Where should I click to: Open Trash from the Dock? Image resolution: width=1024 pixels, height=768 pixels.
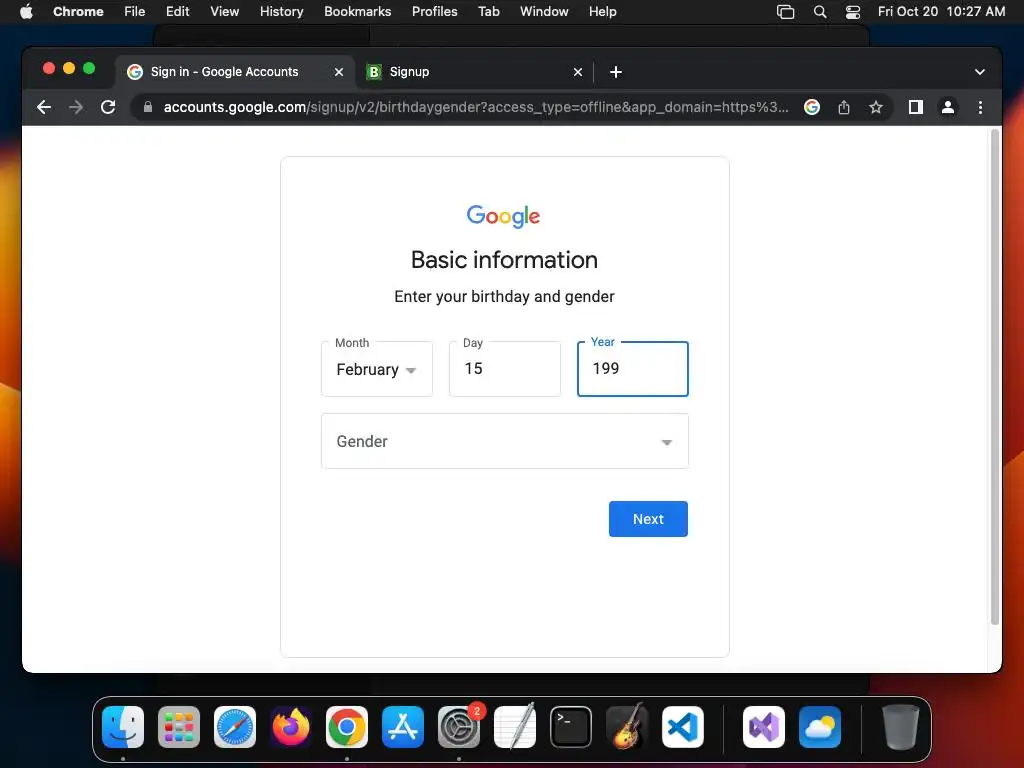[901, 727]
